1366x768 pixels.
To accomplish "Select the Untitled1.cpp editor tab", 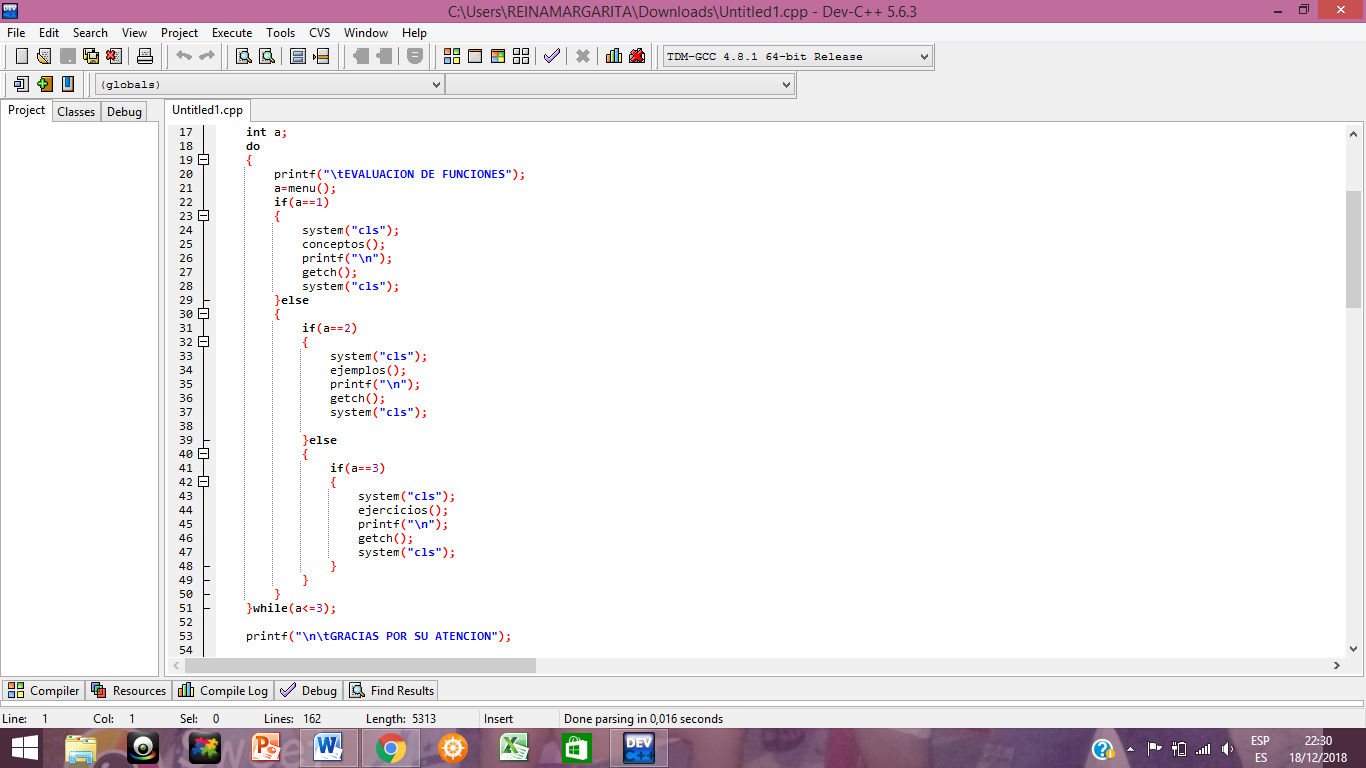I will pyautogui.click(x=207, y=110).
